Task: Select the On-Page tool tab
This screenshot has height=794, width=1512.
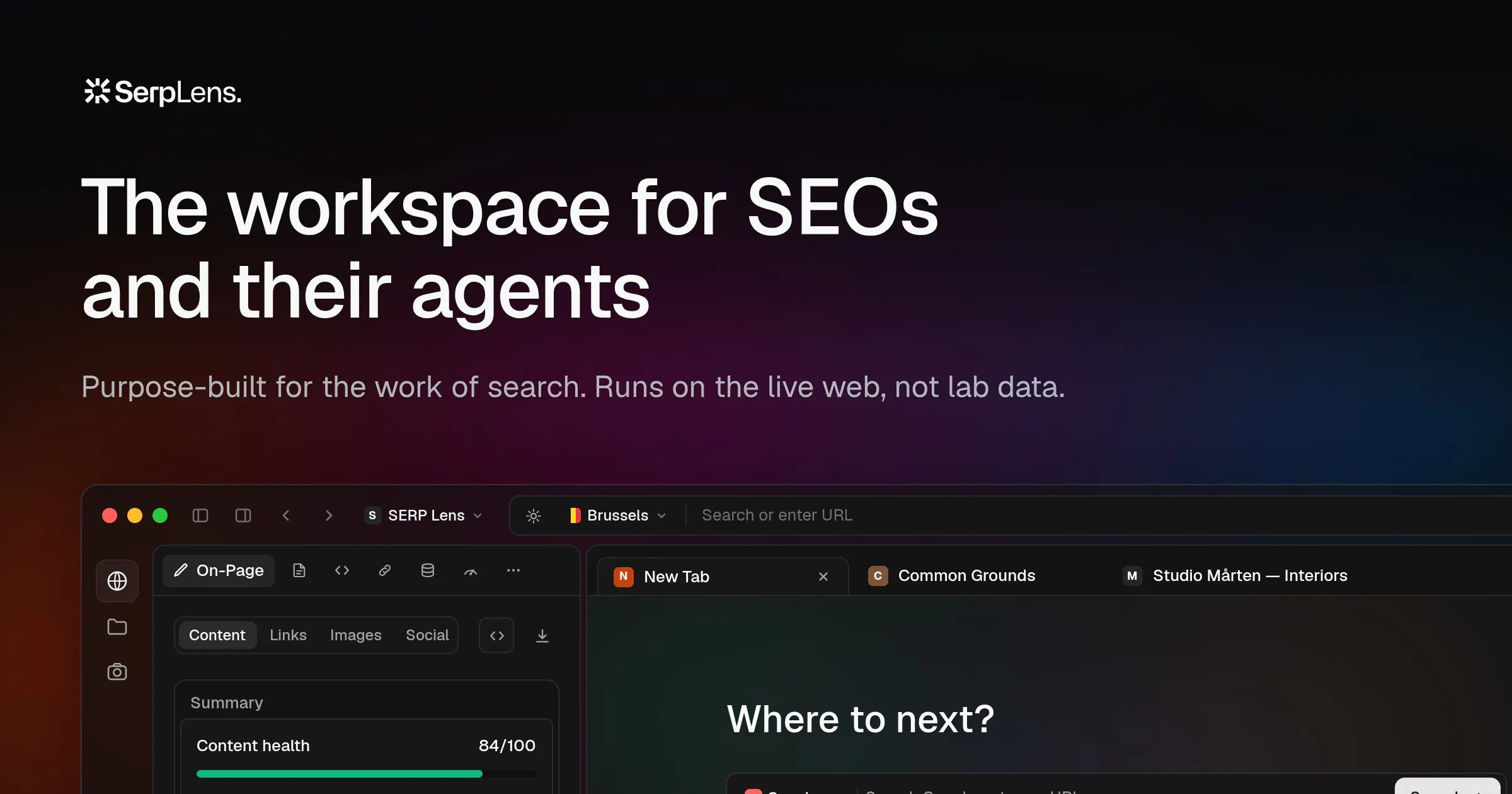Action: point(219,571)
